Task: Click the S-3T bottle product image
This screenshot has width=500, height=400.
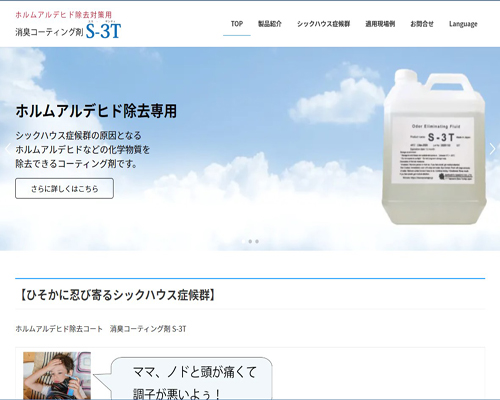Action: [x=434, y=147]
